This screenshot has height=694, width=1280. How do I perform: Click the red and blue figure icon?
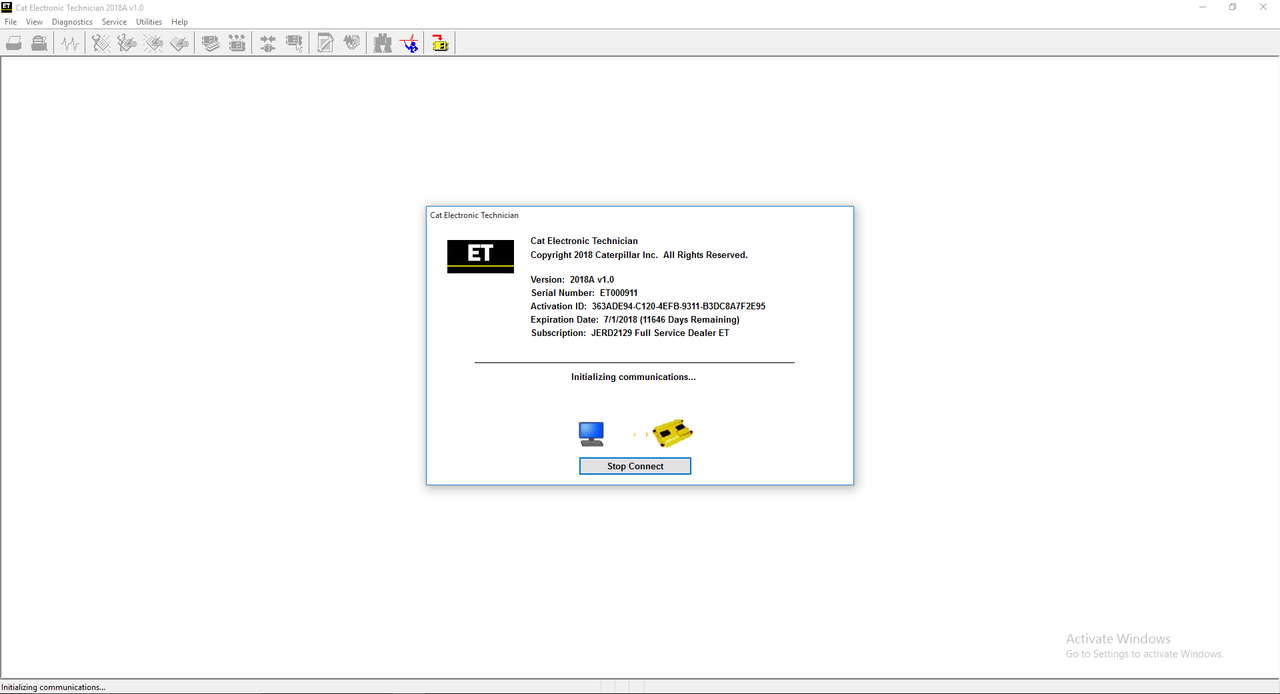point(409,43)
